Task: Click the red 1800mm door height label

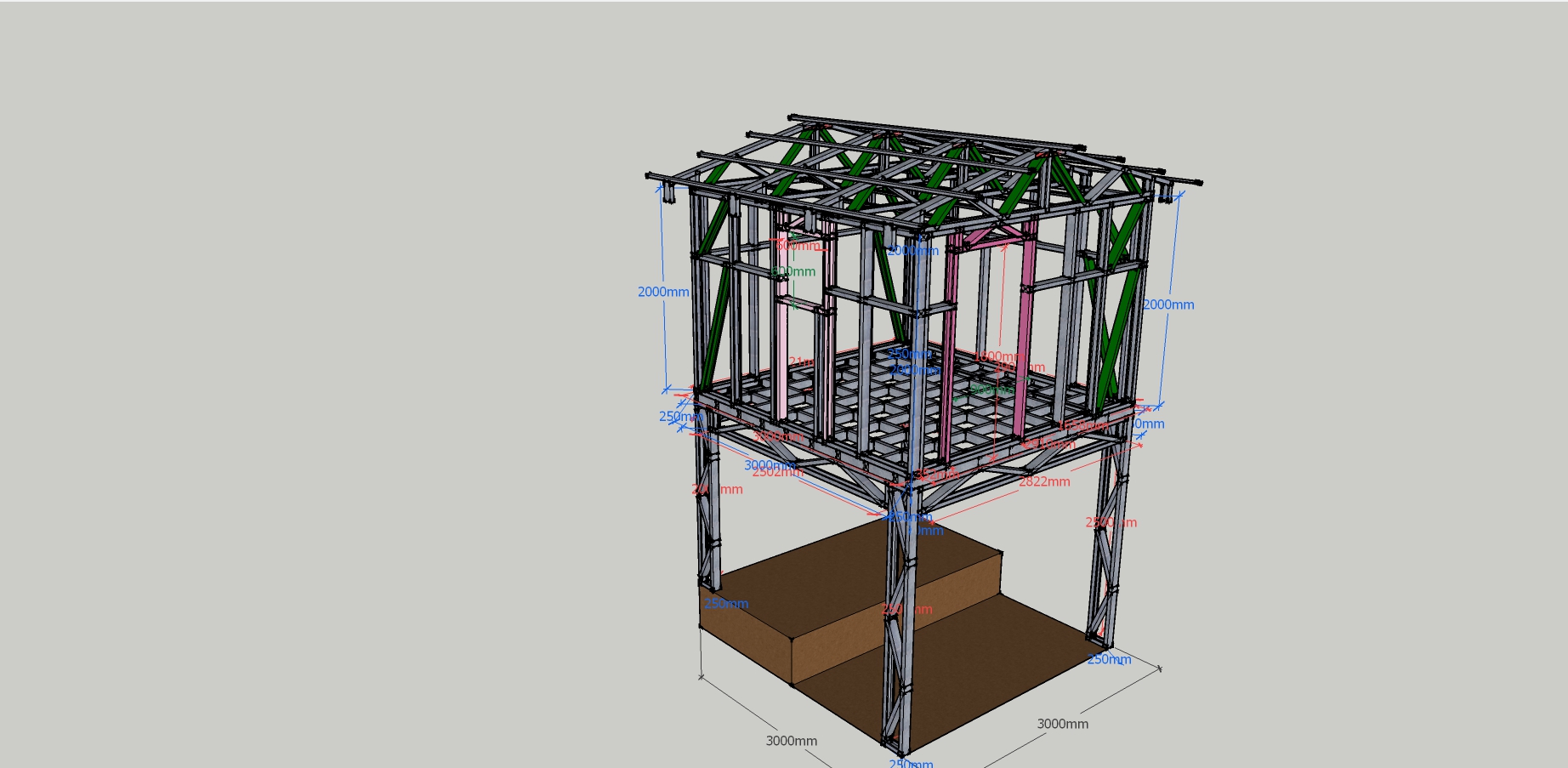Action: tap(999, 356)
